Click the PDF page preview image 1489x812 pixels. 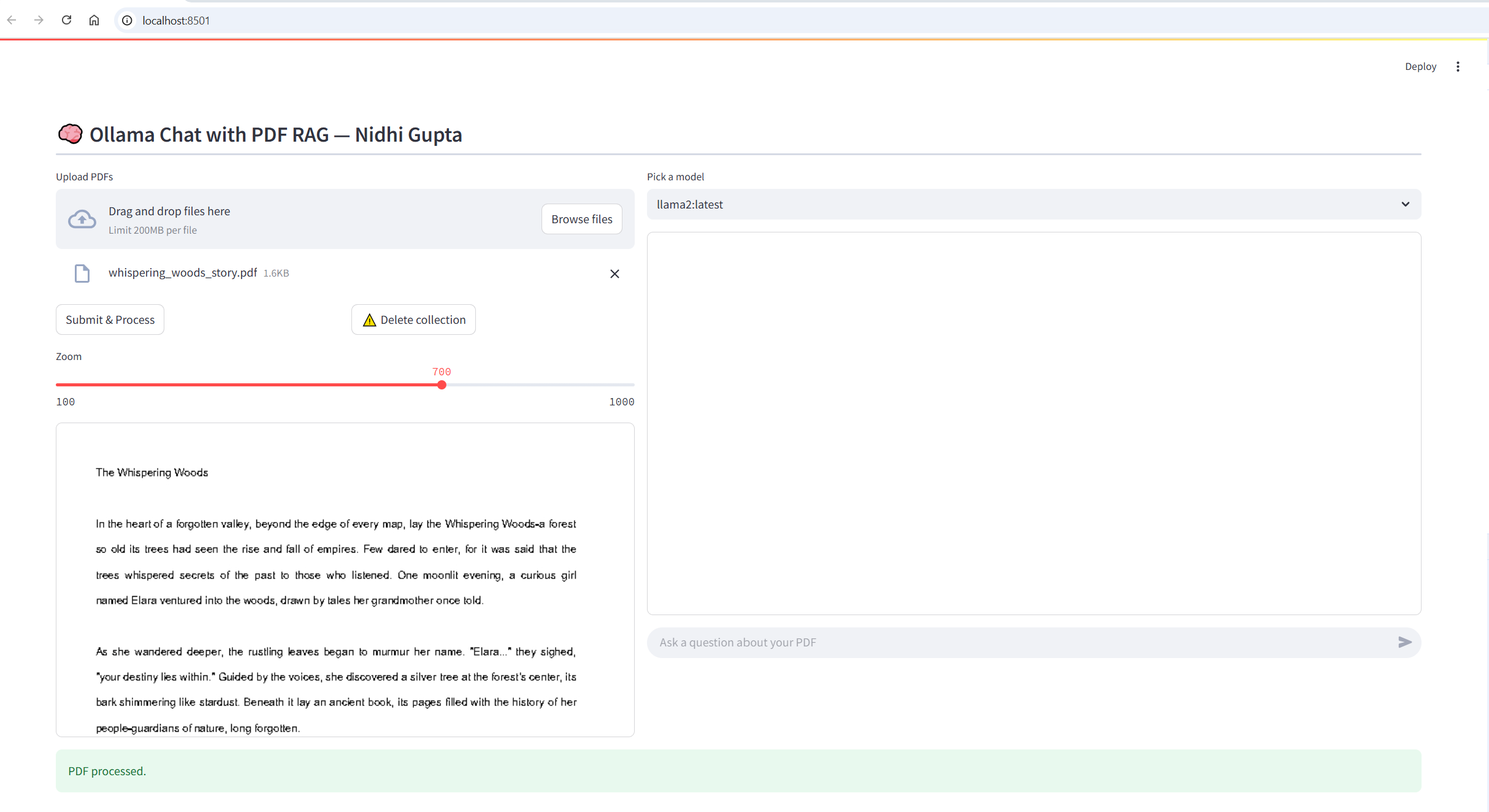(345, 580)
